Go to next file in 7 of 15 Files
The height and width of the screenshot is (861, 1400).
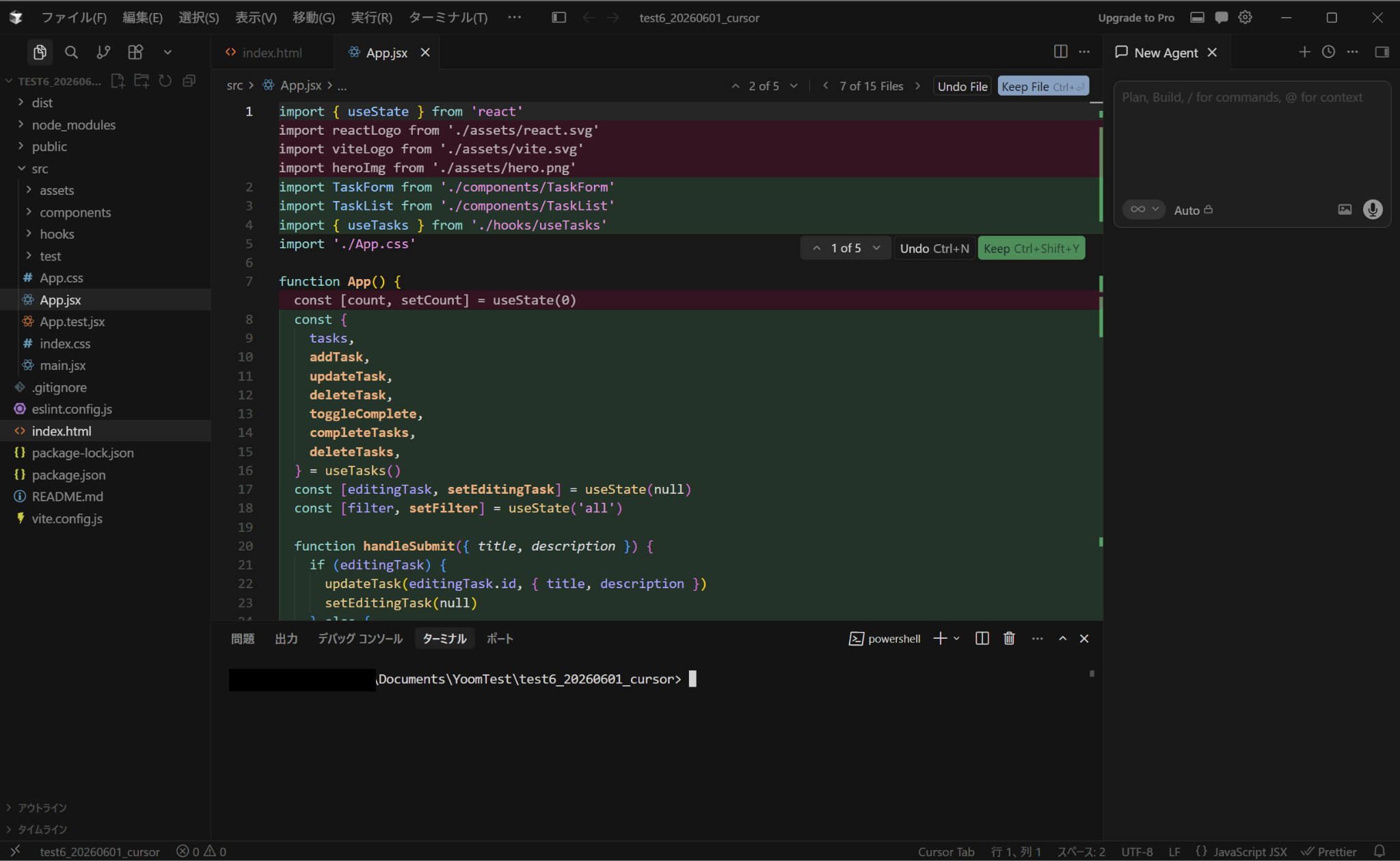[917, 86]
